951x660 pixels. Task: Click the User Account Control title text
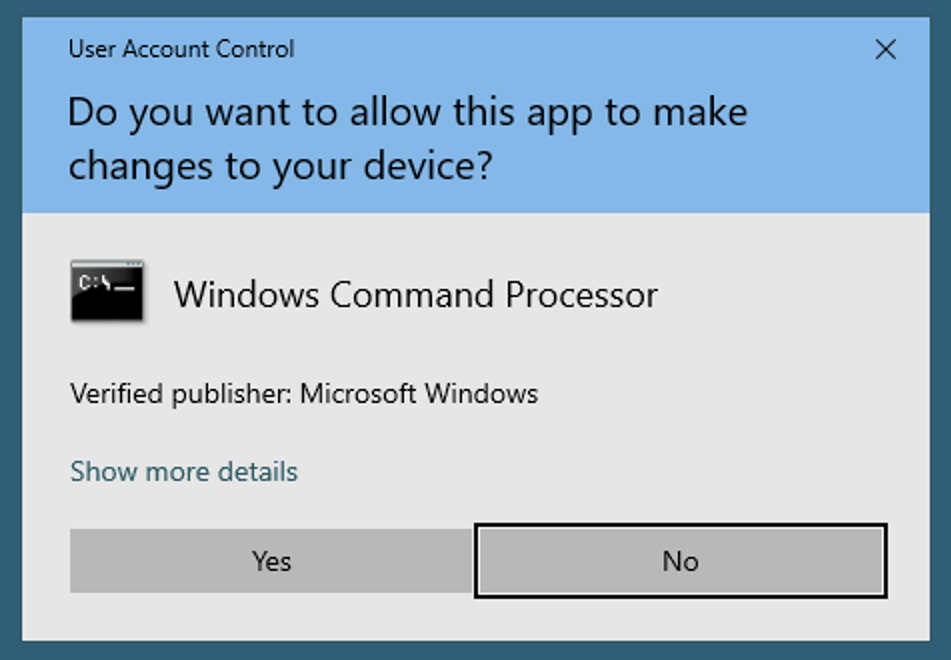pos(181,49)
